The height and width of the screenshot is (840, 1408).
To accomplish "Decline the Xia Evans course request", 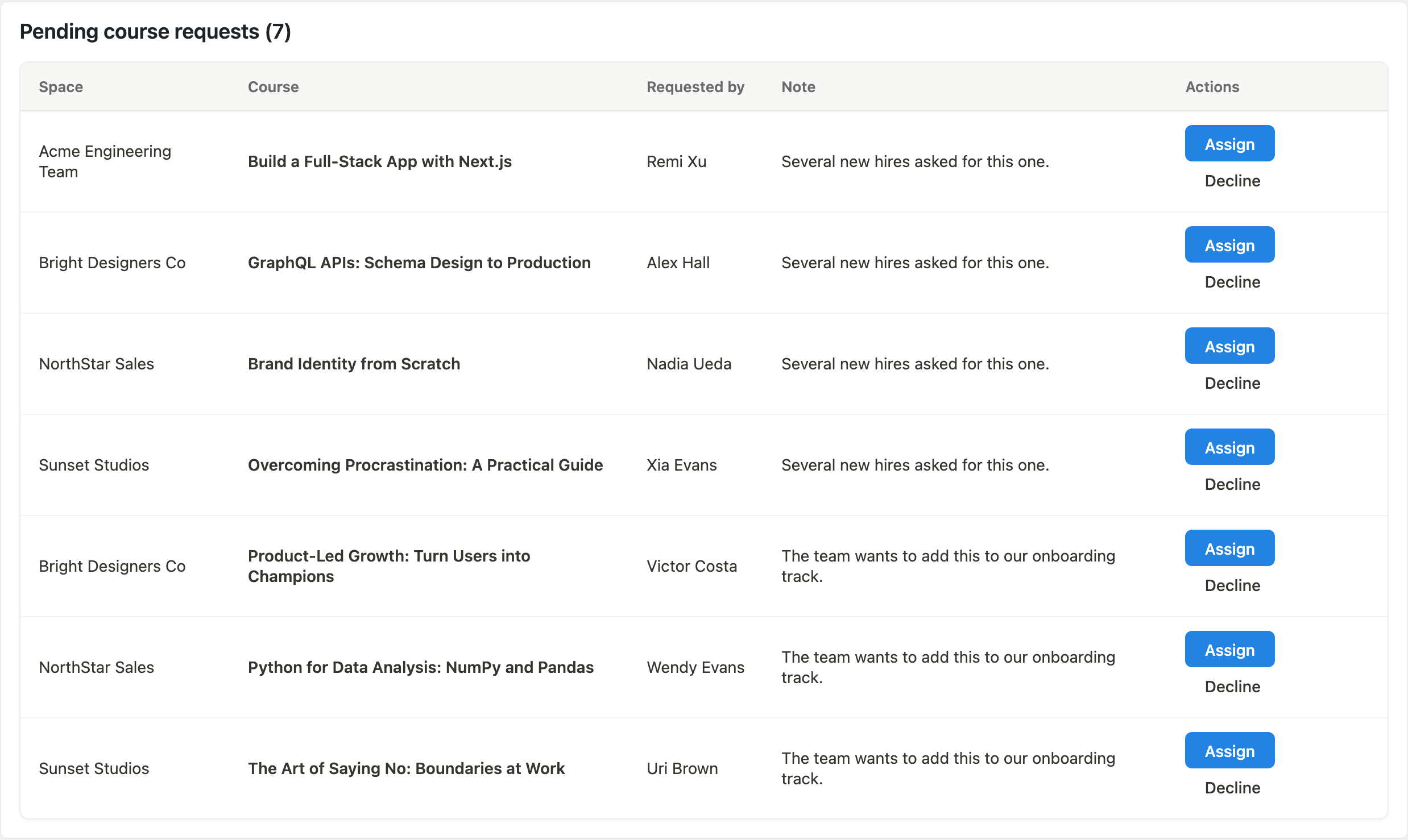I will coord(1232,484).
